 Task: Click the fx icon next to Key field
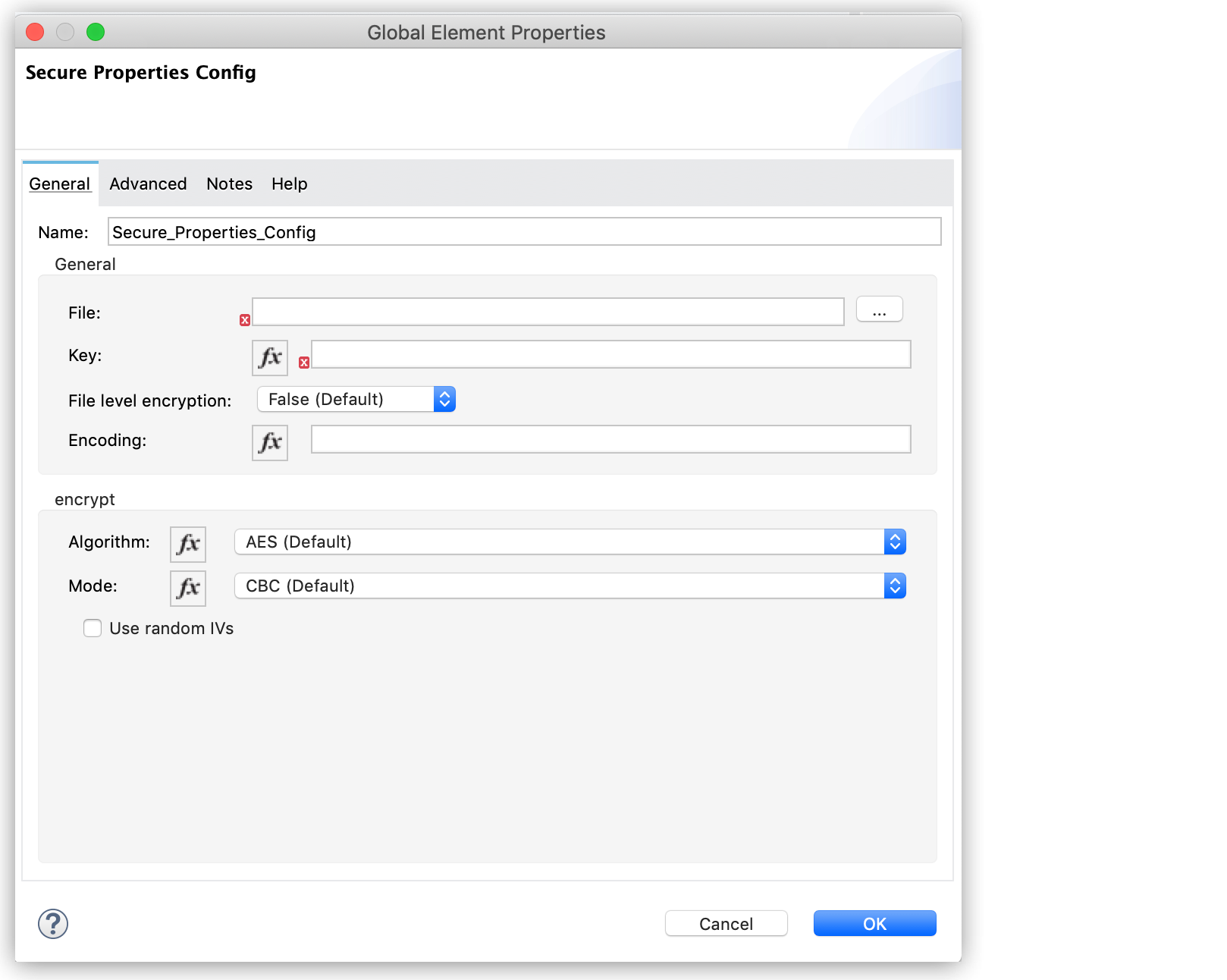[269, 357]
